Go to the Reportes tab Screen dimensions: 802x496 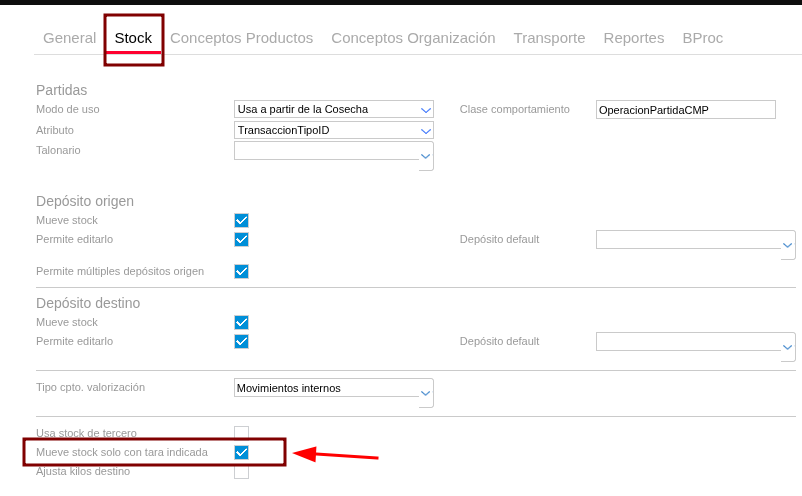tap(633, 38)
